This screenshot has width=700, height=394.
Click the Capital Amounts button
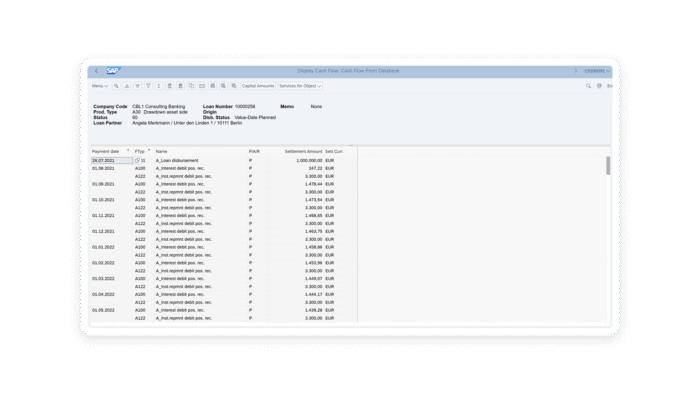point(258,86)
